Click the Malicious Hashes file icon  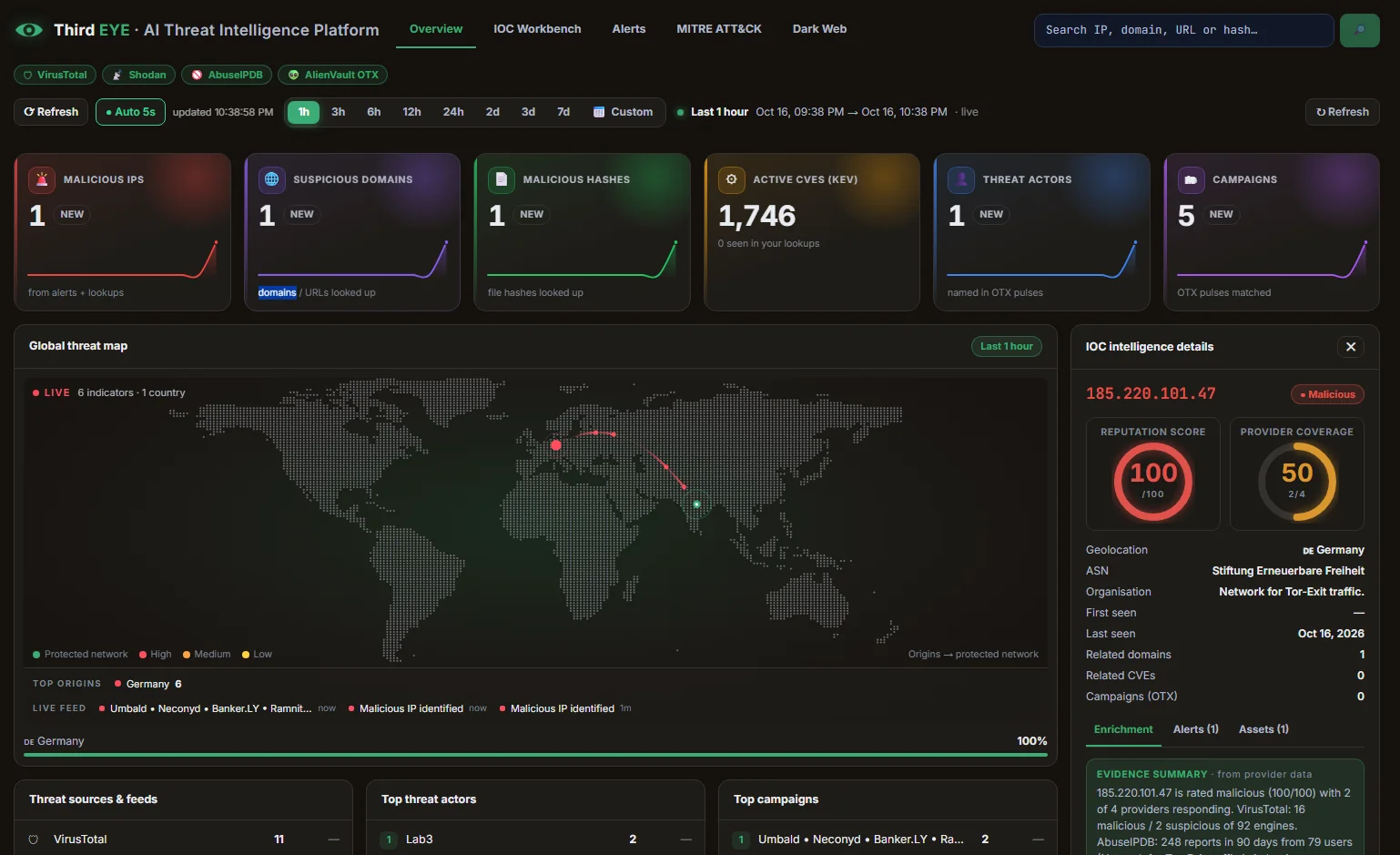point(502,179)
